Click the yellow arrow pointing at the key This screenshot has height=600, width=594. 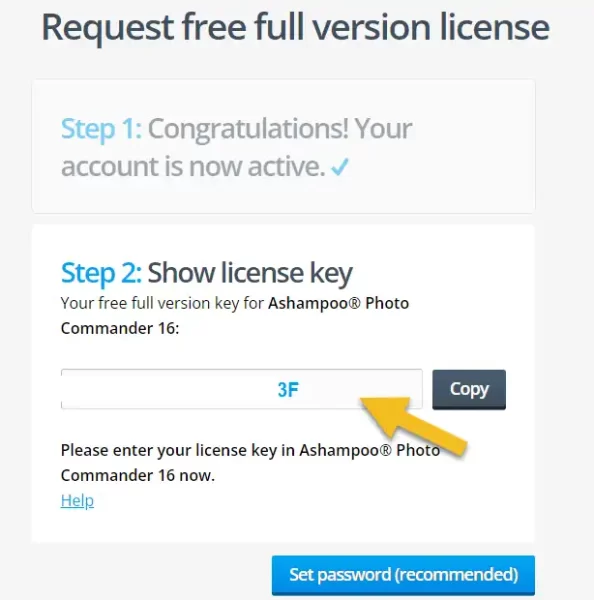click(x=413, y=425)
